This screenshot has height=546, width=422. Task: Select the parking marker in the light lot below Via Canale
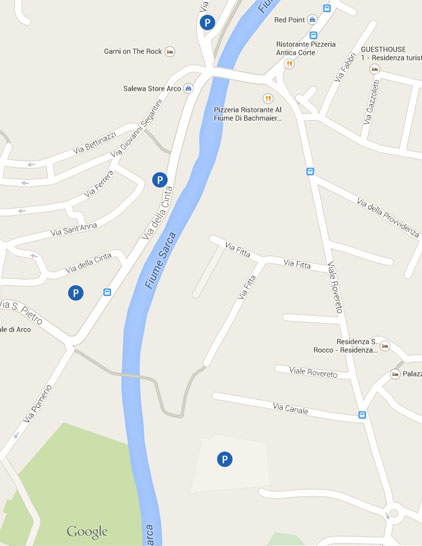coord(225,459)
